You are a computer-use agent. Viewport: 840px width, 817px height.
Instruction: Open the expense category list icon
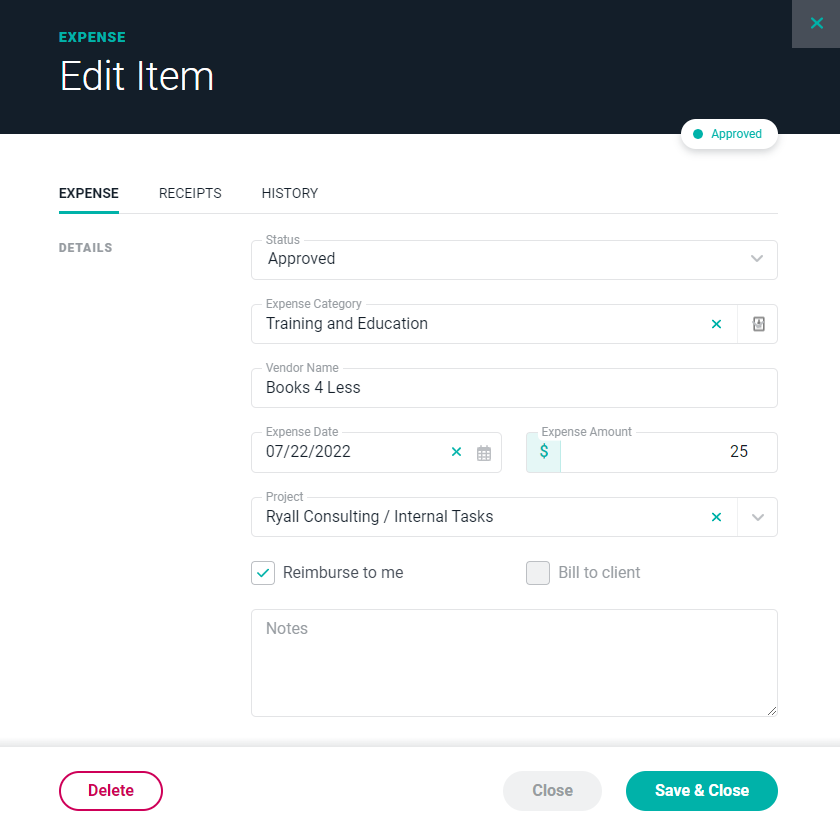pos(758,324)
